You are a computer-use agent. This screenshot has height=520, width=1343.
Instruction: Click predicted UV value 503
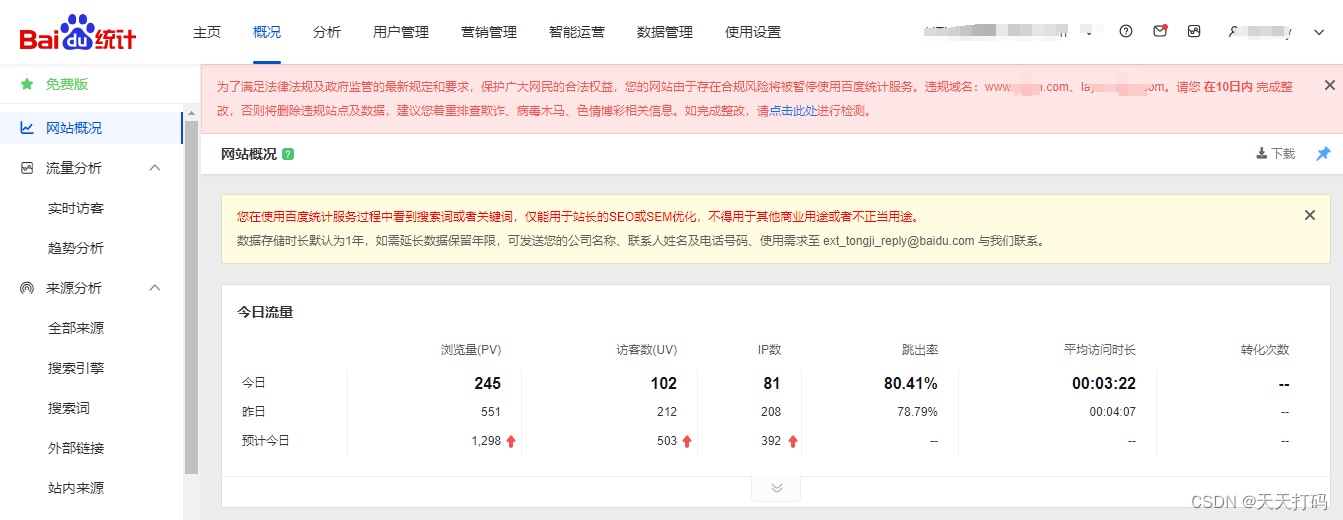[x=667, y=441]
